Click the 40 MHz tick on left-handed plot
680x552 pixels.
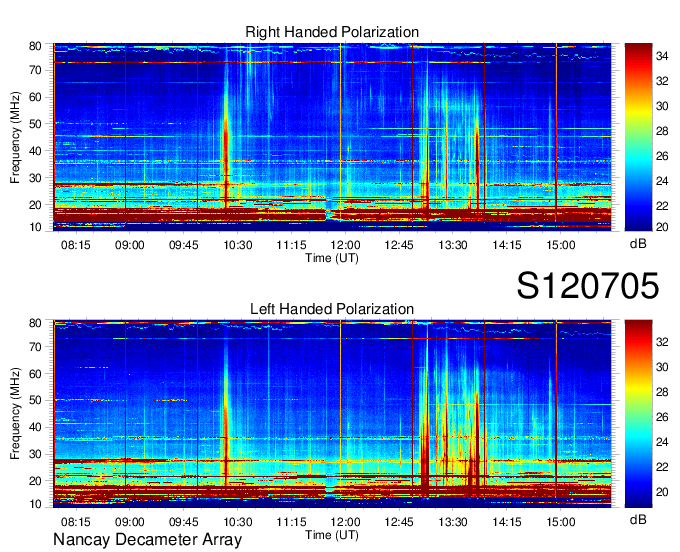click(35, 427)
